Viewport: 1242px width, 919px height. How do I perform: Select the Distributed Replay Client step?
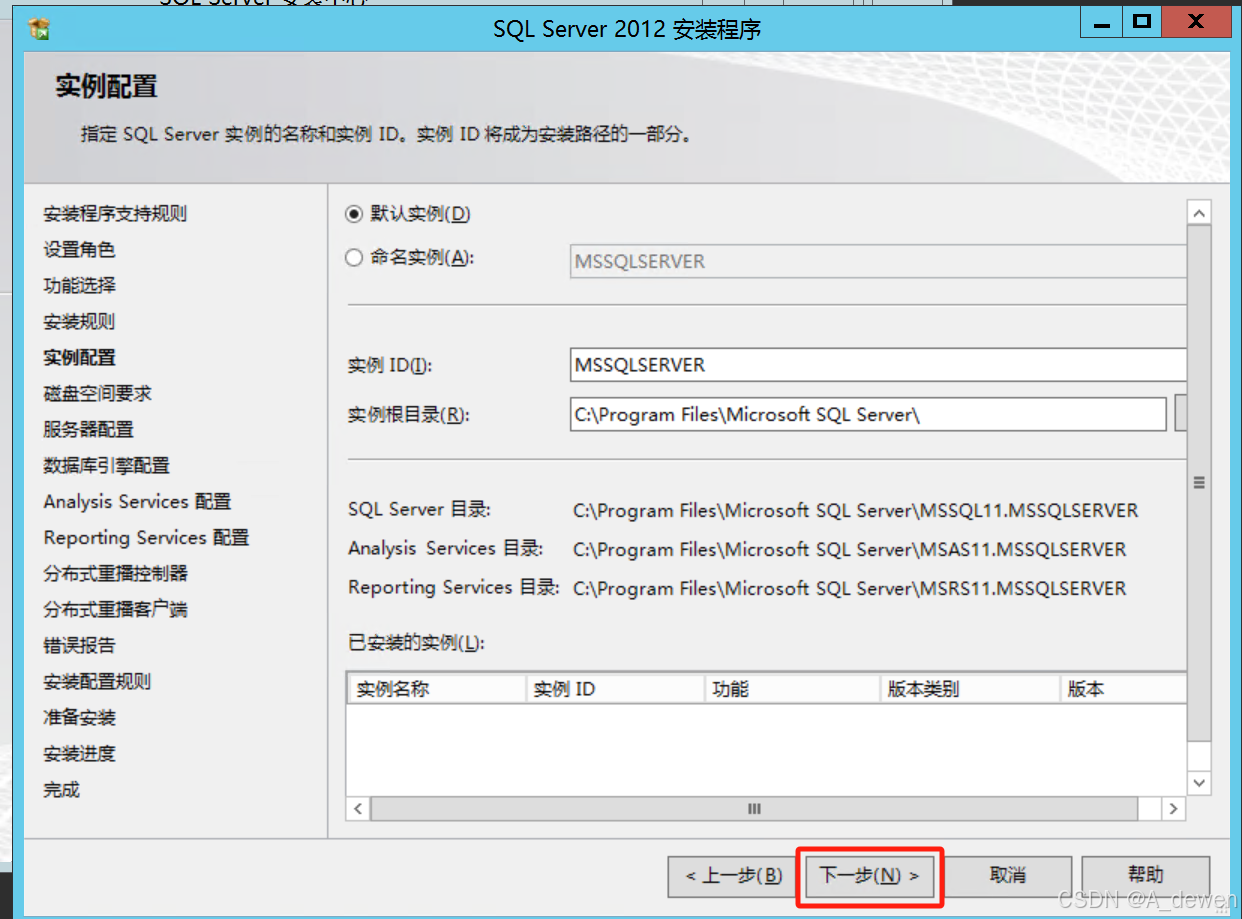(115, 610)
